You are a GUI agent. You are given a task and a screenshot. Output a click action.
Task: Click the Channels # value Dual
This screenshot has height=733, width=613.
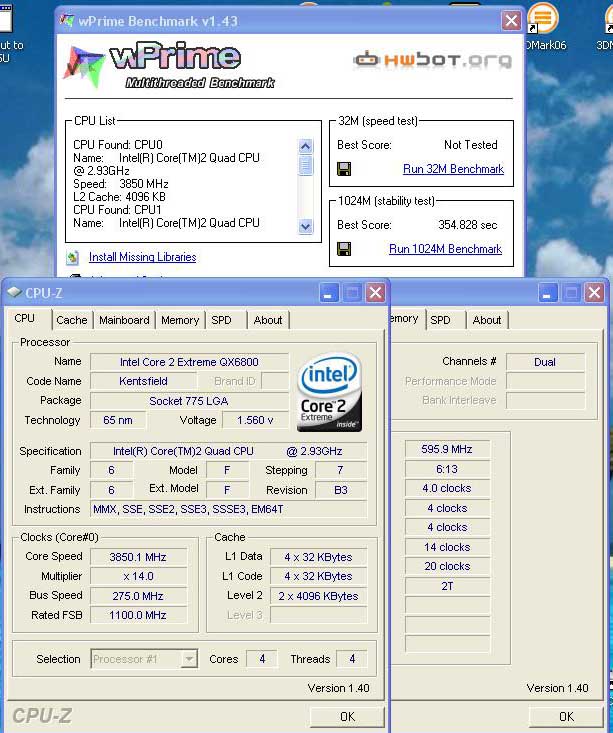pyautogui.click(x=545, y=362)
